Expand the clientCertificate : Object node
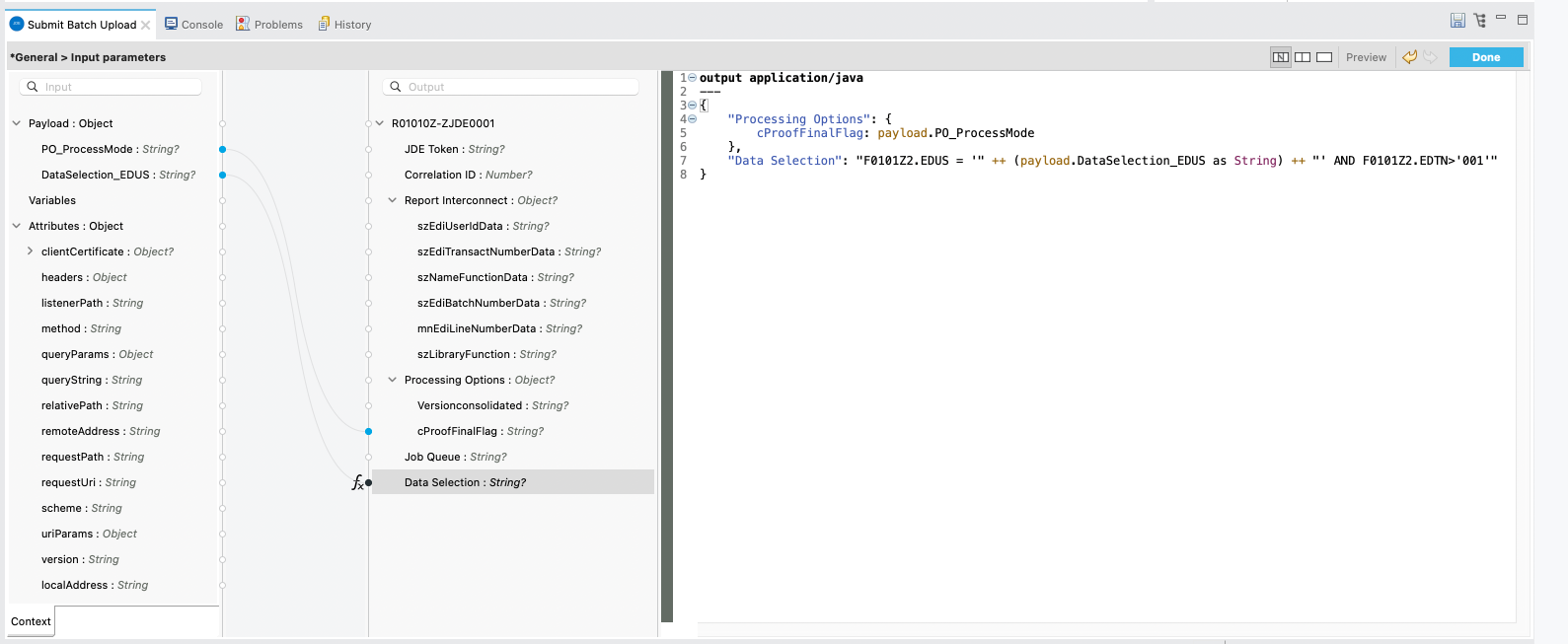The width and height of the screenshot is (1568, 644). [30, 251]
